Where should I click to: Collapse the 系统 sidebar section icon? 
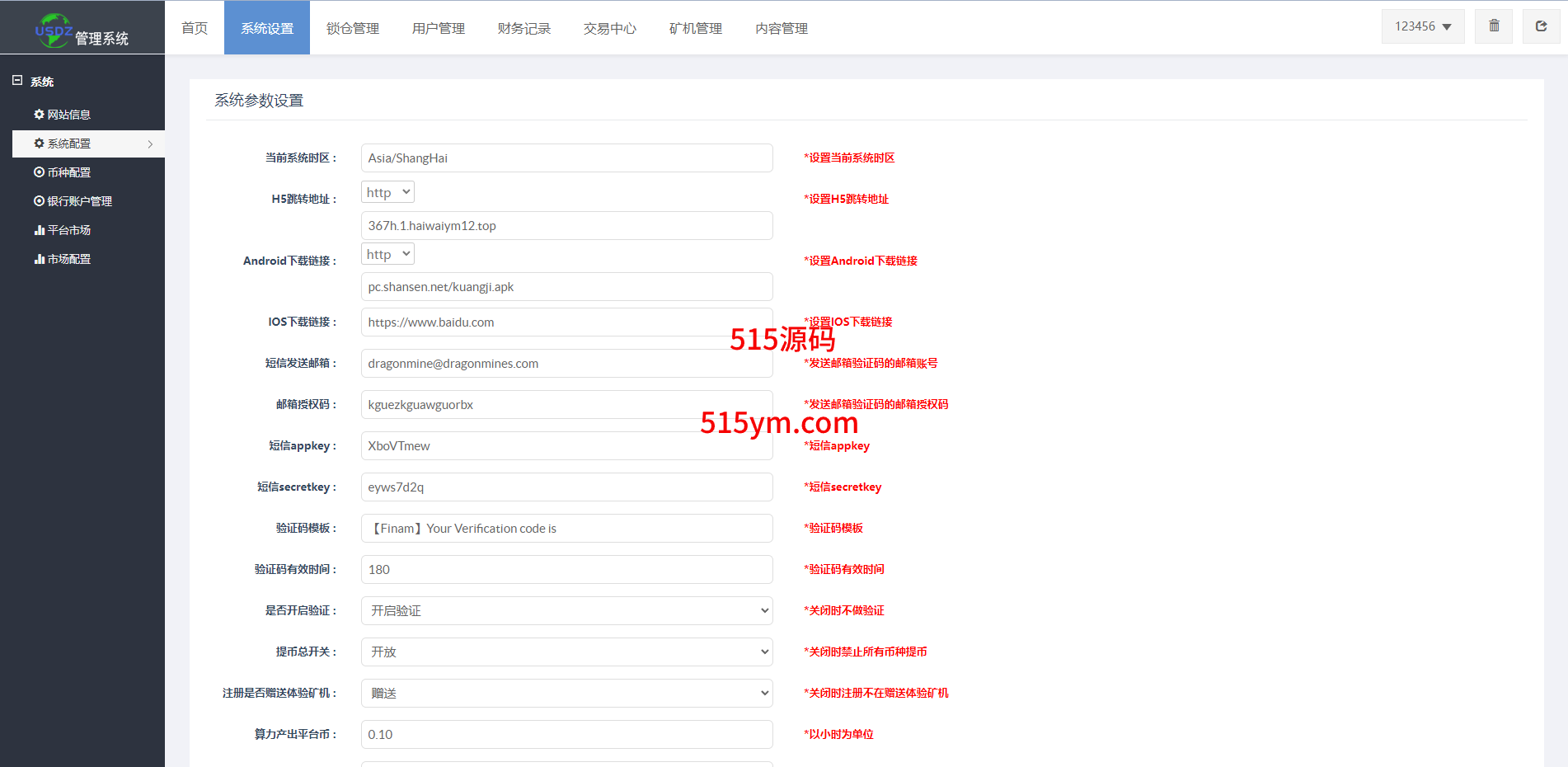click(x=17, y=81)
